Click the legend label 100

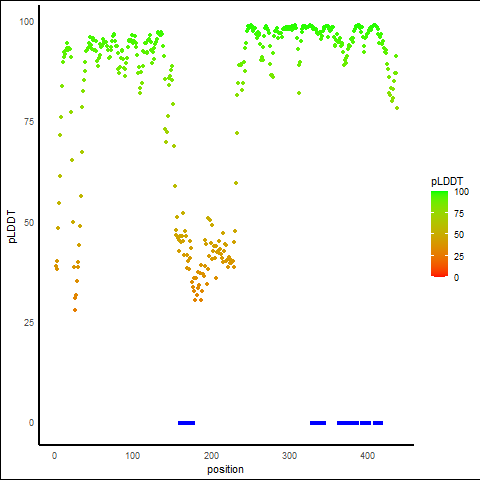click(x=461, y=192)
